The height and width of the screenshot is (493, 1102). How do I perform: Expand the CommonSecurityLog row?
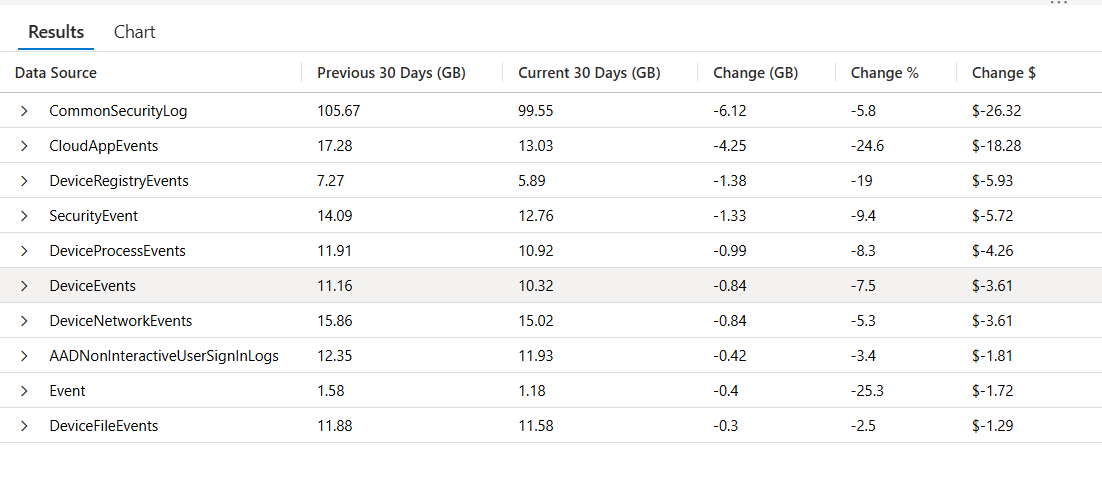(24, 111)
